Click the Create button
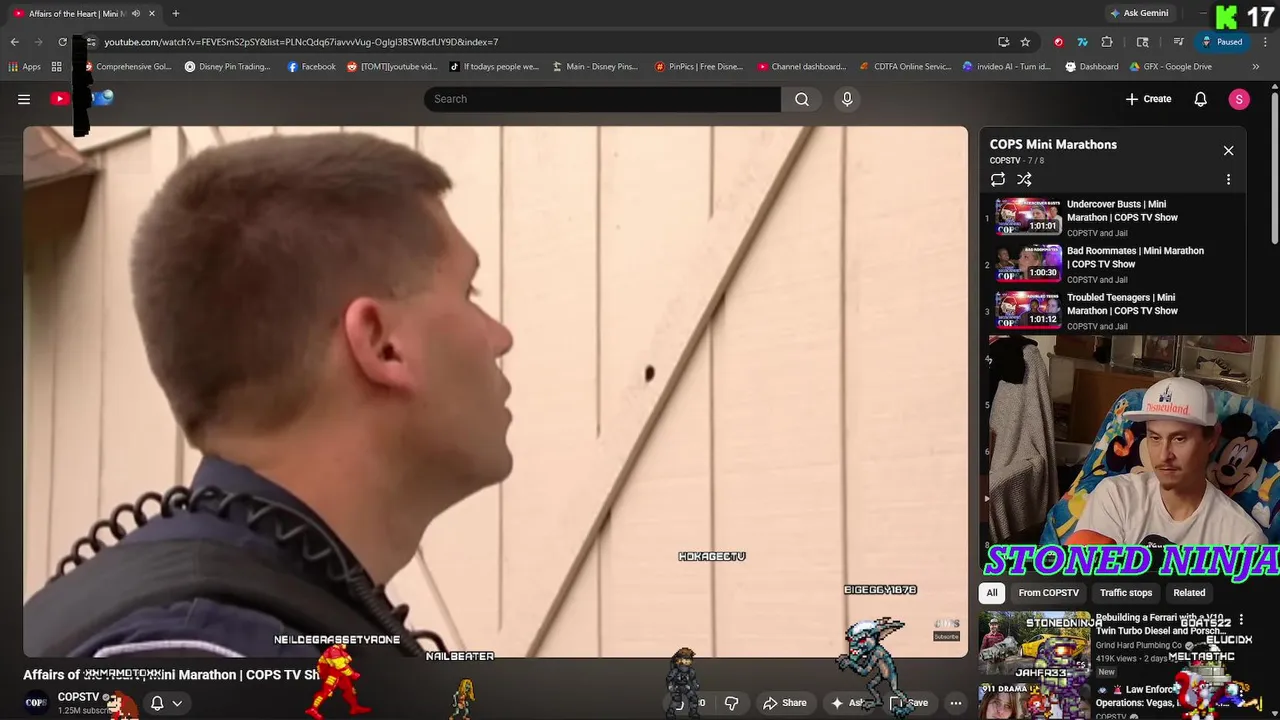 pos(1148,99)
